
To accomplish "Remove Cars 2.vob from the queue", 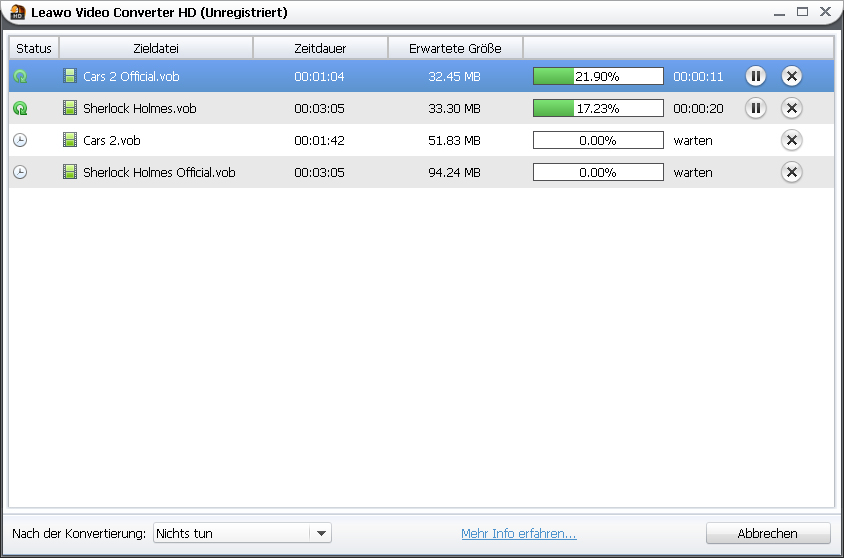I will [x=792, y=140].
